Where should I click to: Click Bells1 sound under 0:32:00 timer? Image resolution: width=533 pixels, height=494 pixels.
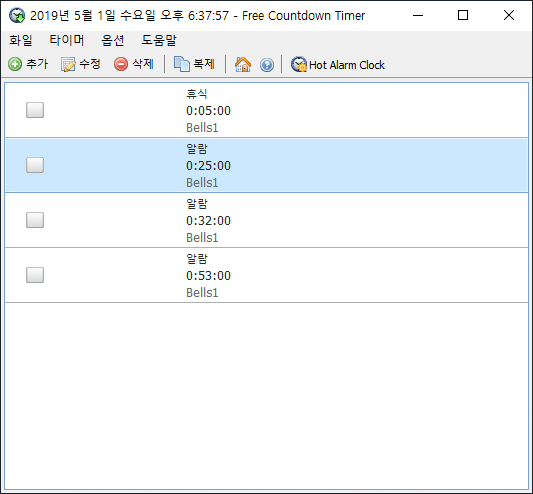[202, 238]
